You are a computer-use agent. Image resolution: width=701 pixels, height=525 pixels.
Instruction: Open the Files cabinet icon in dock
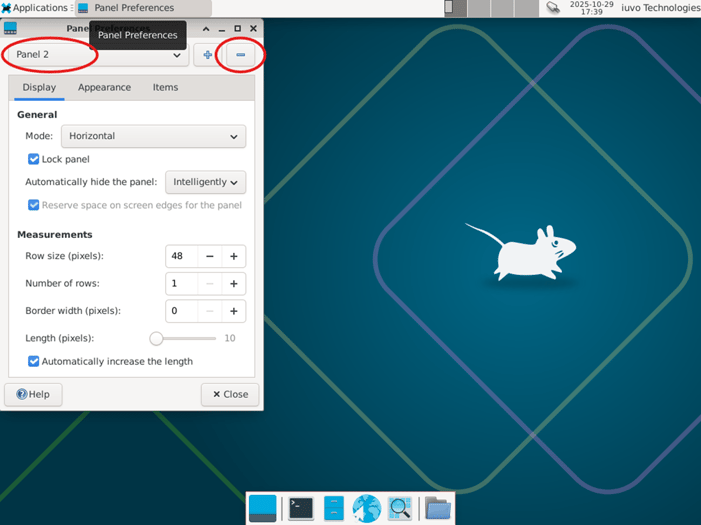click(x=334, y=508)
